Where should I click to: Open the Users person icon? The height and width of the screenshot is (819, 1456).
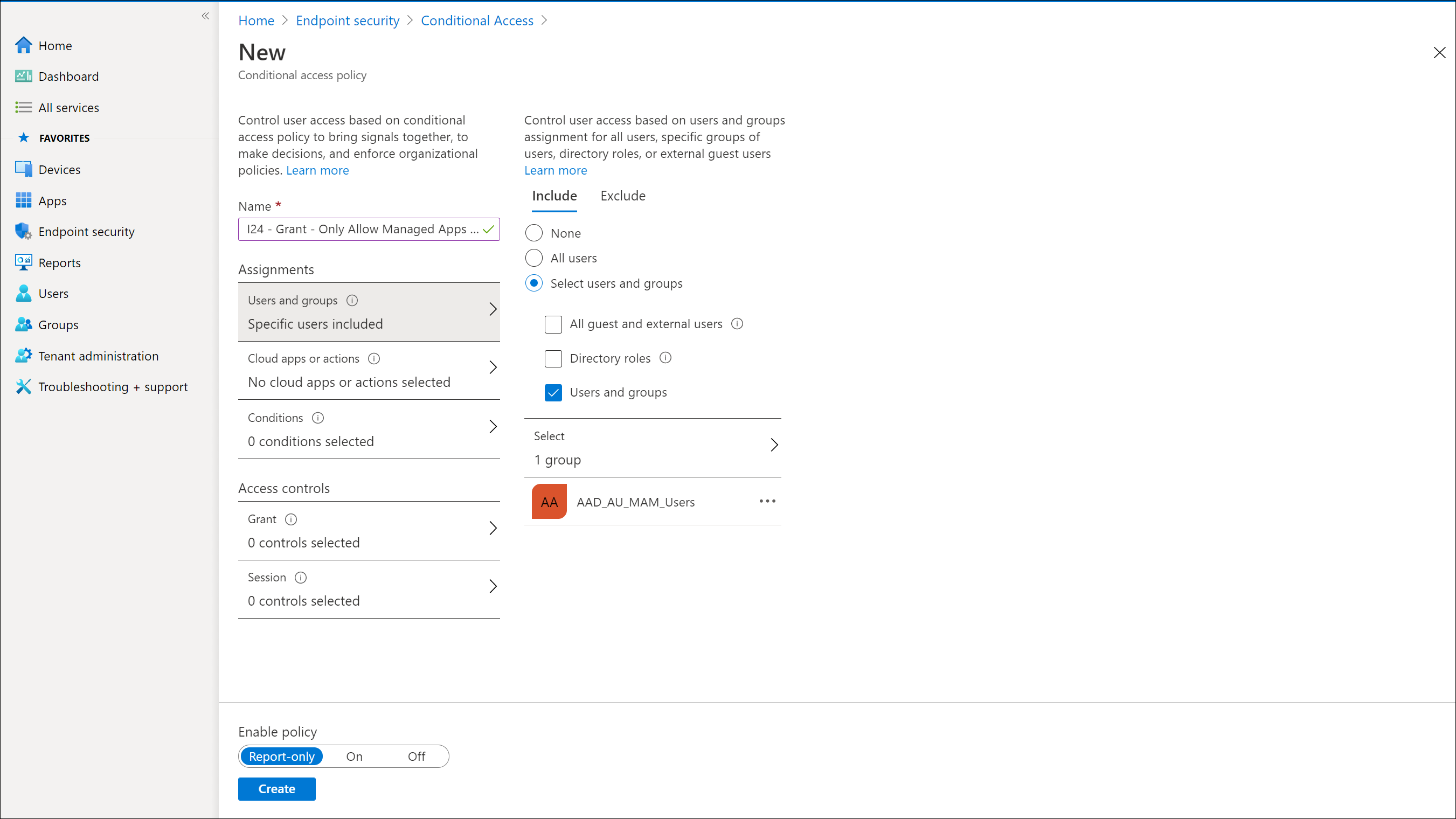tap(23, 293)
